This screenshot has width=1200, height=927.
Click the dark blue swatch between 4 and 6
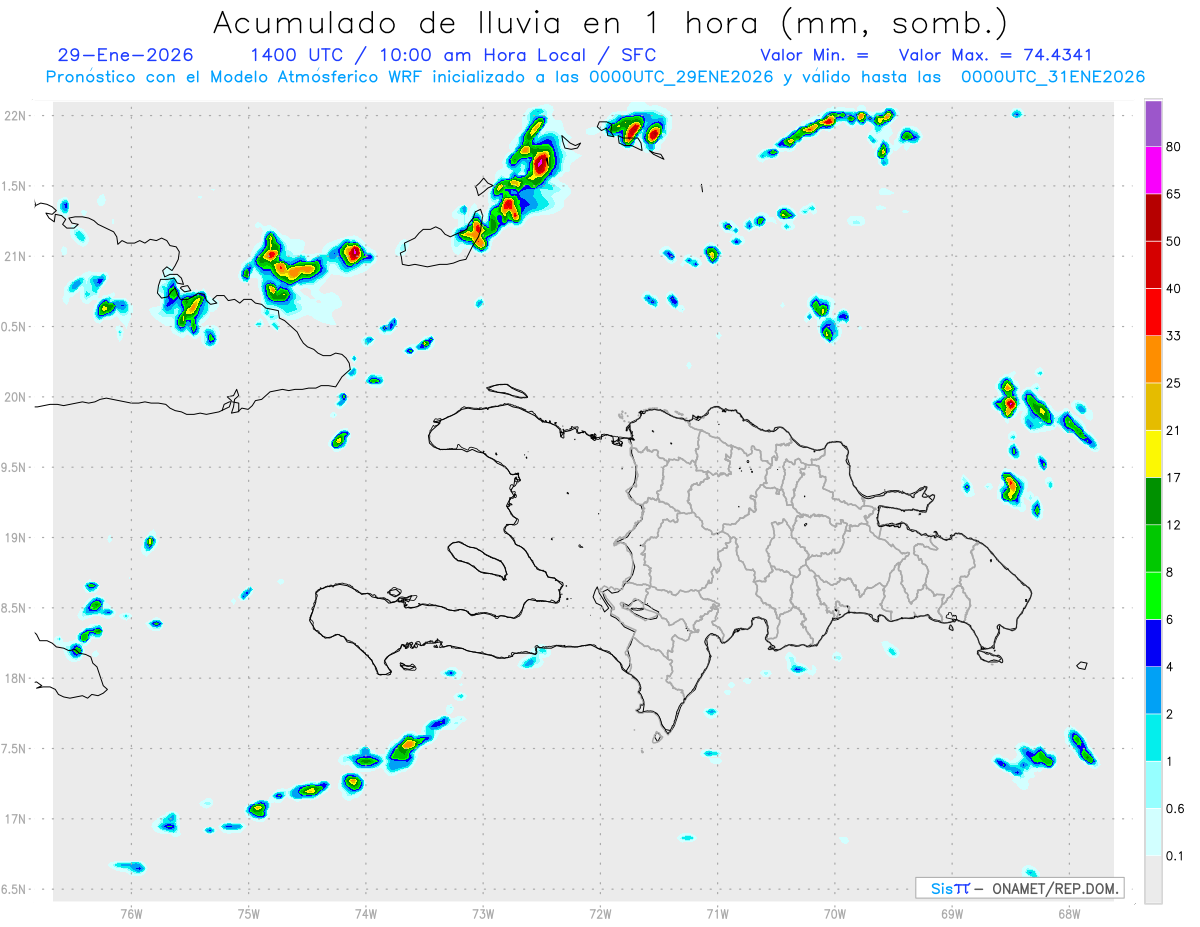pos(1153,643)
